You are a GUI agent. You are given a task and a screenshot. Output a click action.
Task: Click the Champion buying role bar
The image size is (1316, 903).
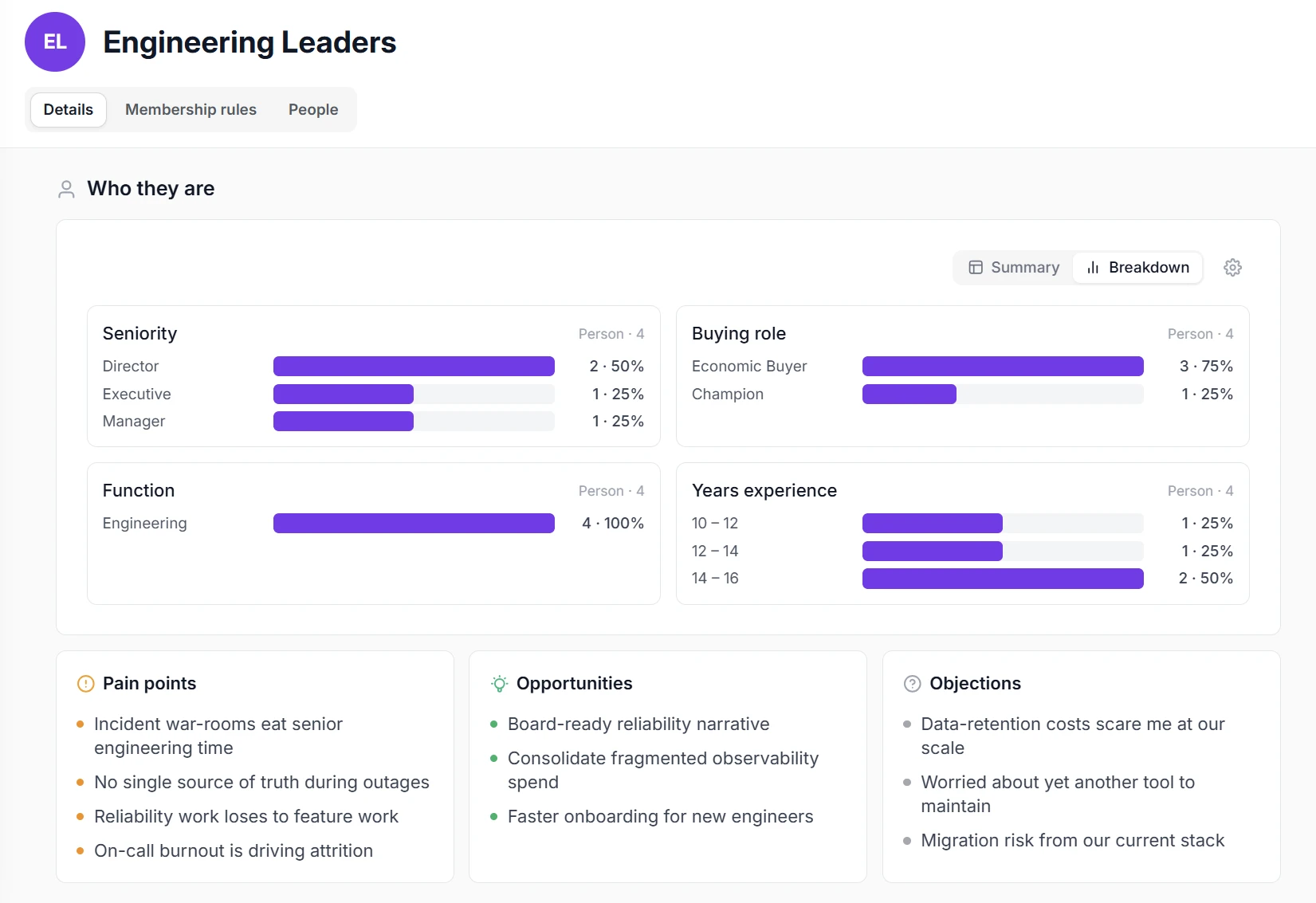pyautogui.click(x=1003, y=394)
